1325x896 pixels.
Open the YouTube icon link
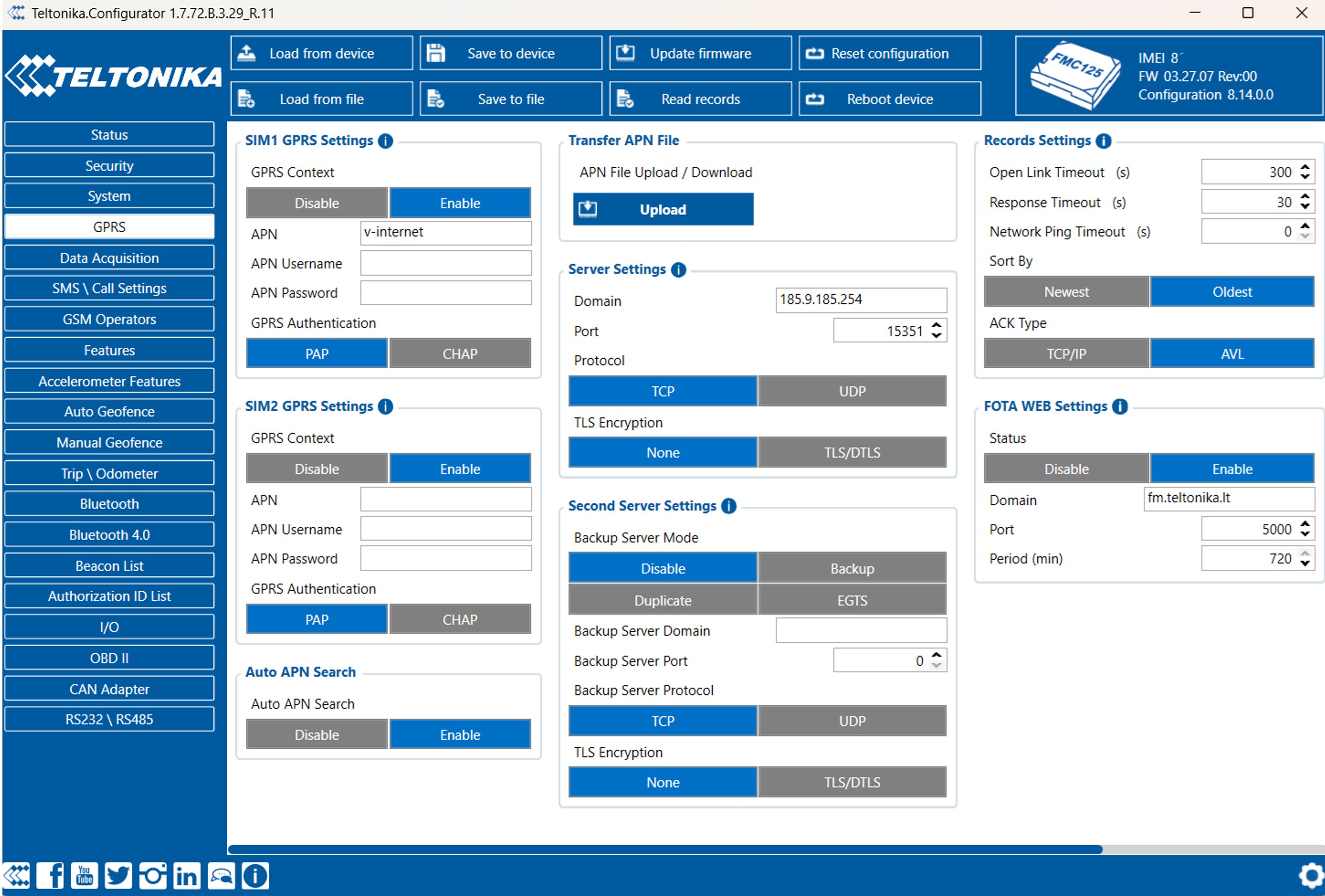point(84,876)
